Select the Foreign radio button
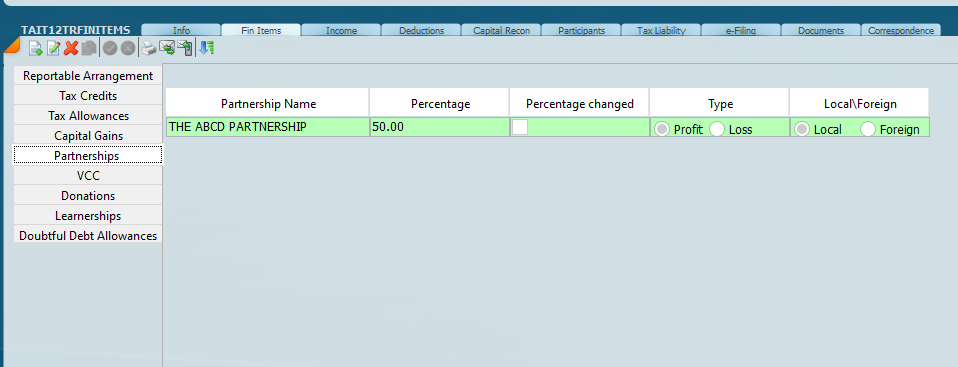The image size is (958, 367). tap(868, 129)
